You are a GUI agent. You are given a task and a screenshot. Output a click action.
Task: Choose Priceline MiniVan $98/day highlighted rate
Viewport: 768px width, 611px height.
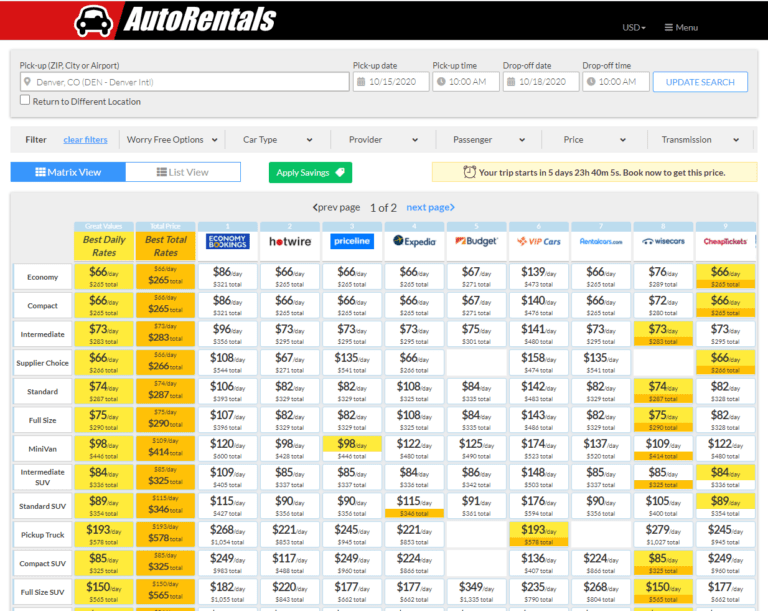[x=352, y=448]
